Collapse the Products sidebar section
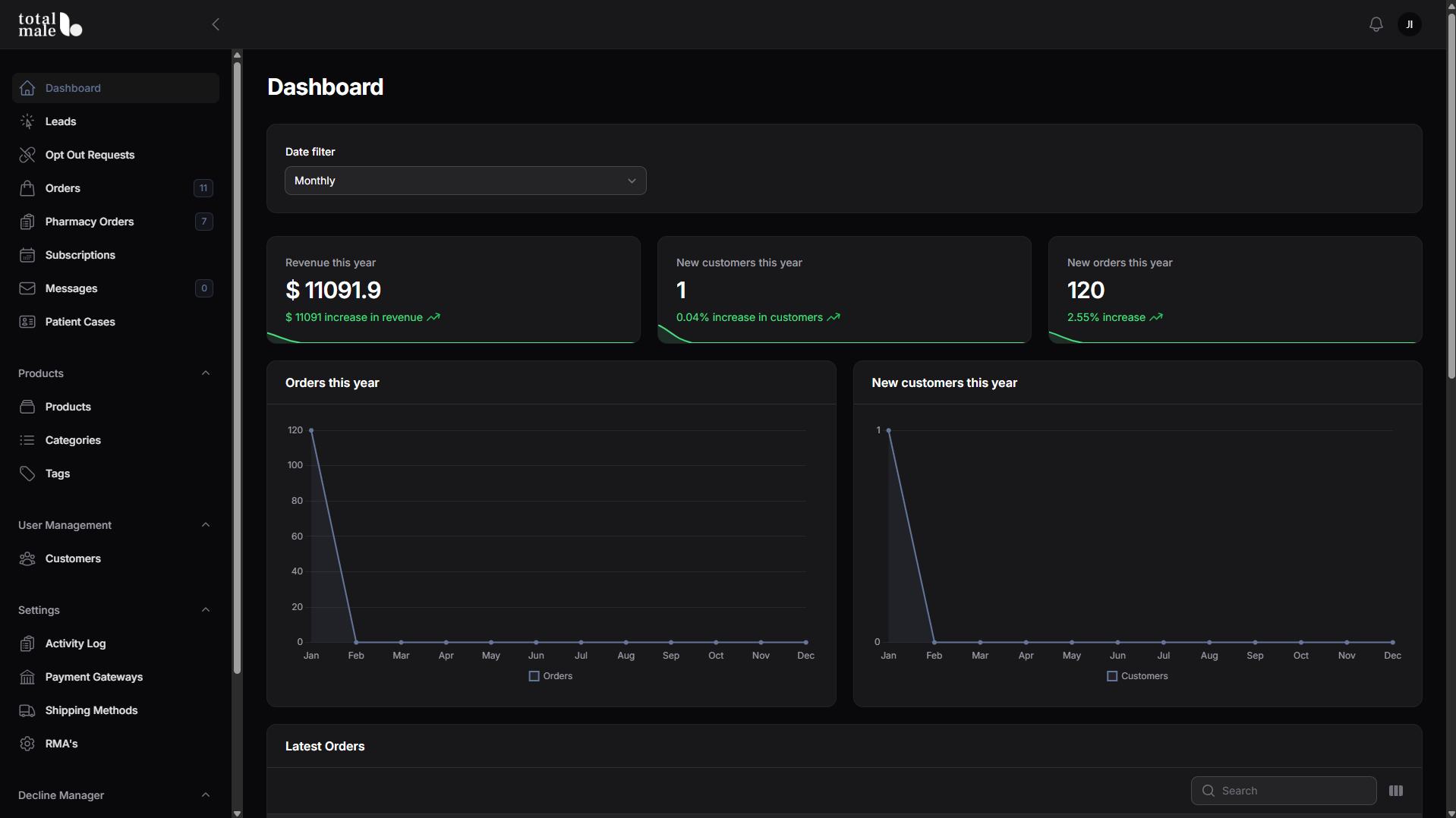The image size is (1456, 818). click(206, 373)
